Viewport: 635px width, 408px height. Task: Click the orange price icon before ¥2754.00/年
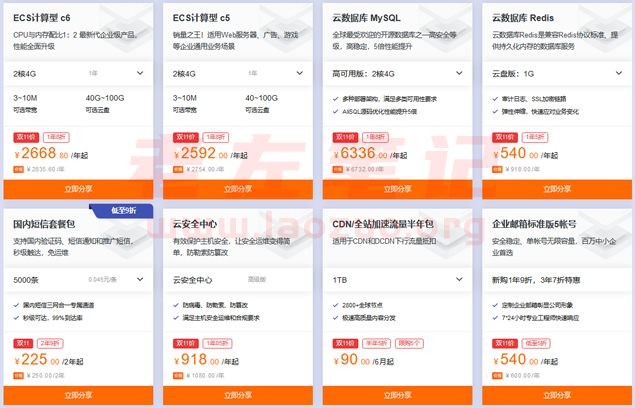[178, 169]
